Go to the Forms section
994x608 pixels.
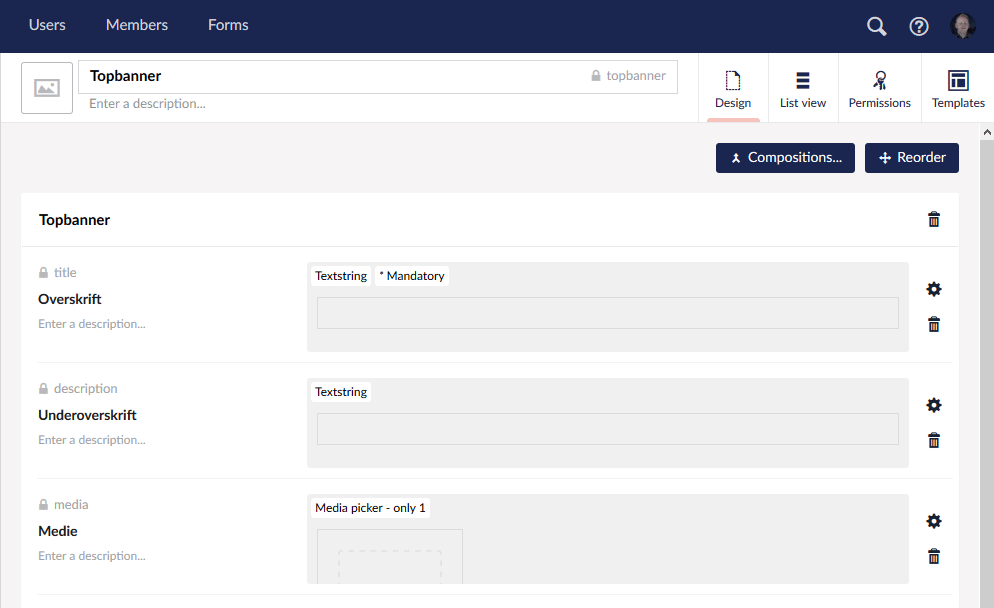228,25
